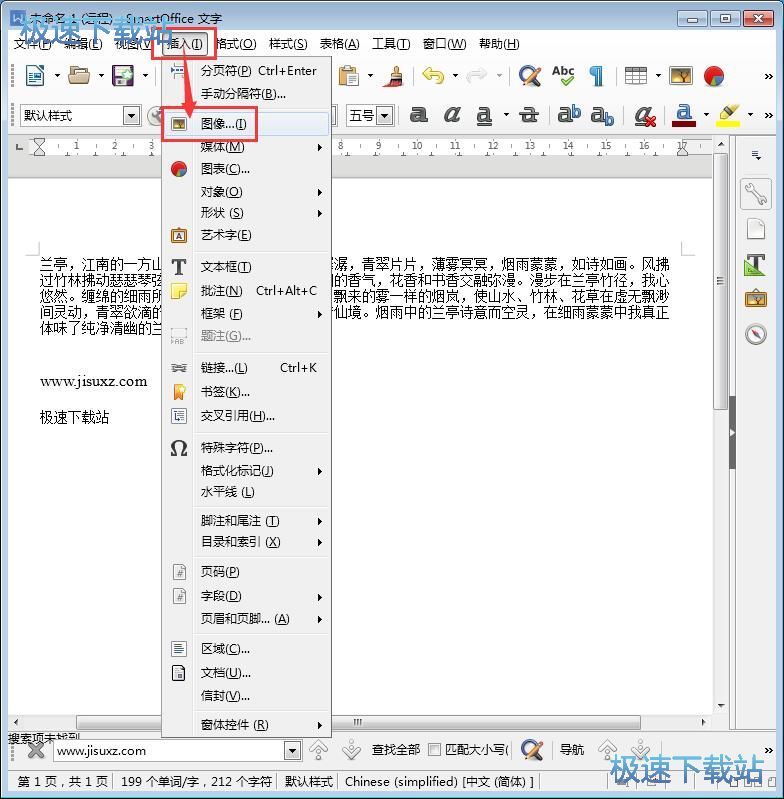This screenshot has height=799, width=784.
Task: Toggle 匹配大小写 checkbox
Action: 434,750
